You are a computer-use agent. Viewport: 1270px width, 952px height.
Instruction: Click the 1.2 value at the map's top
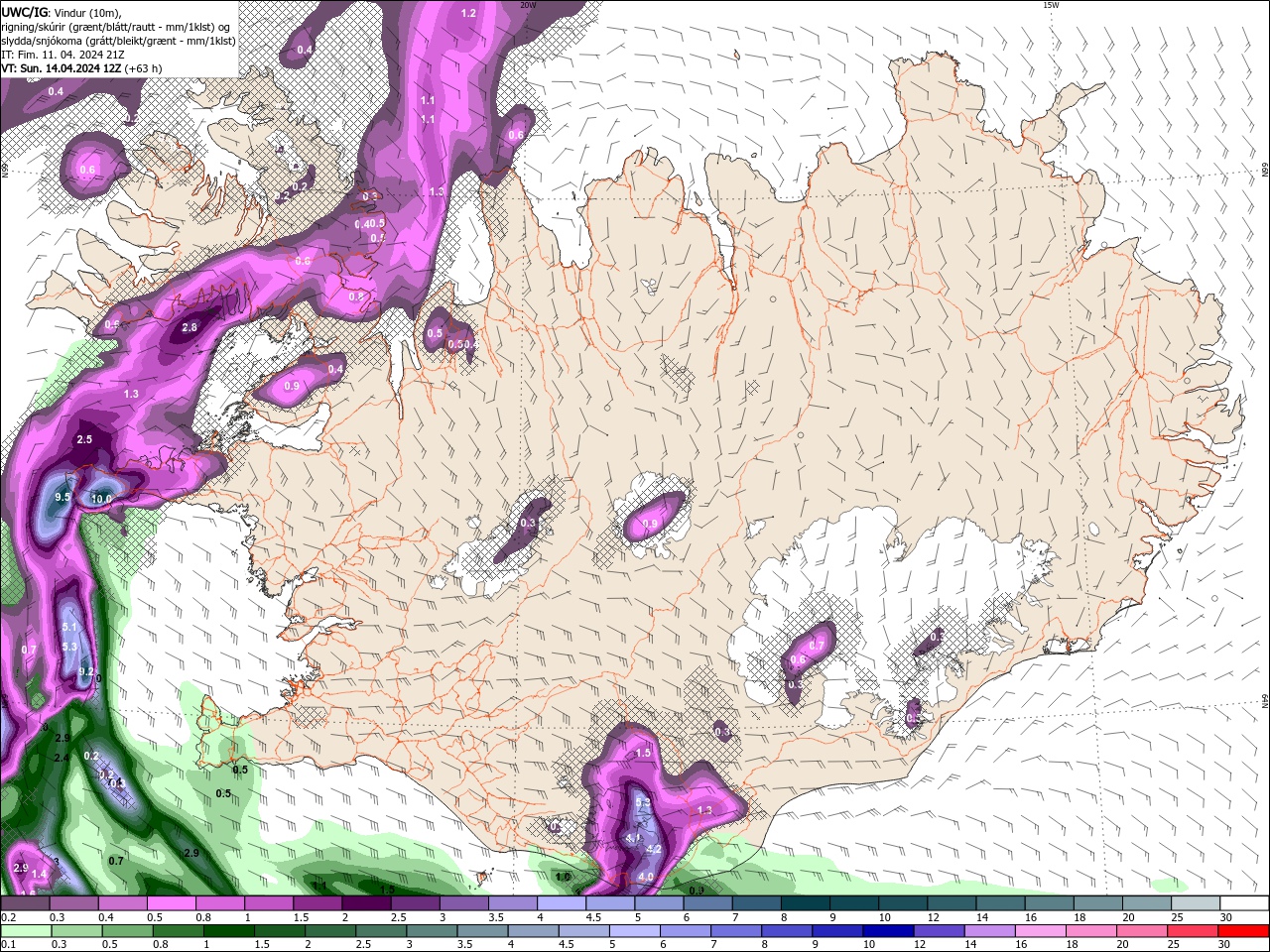click(x=469, y=13)
